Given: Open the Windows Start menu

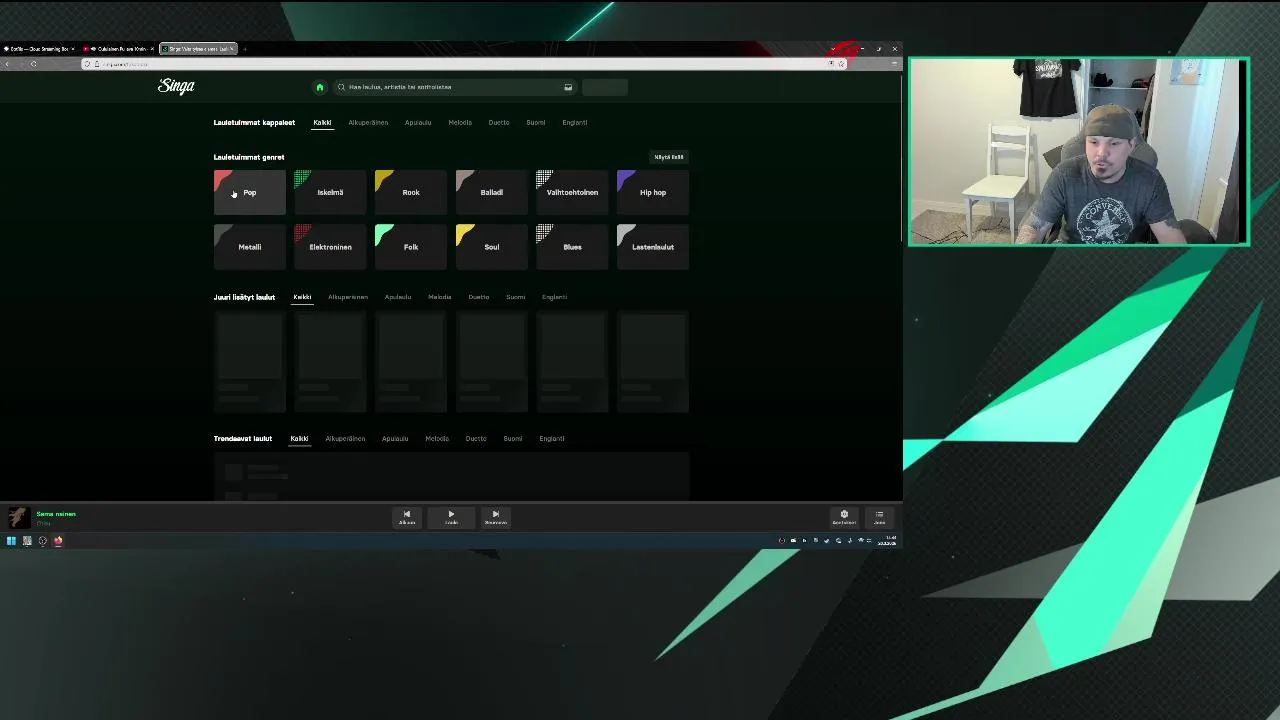Looking at the screenshot, I should coord(11,541).
